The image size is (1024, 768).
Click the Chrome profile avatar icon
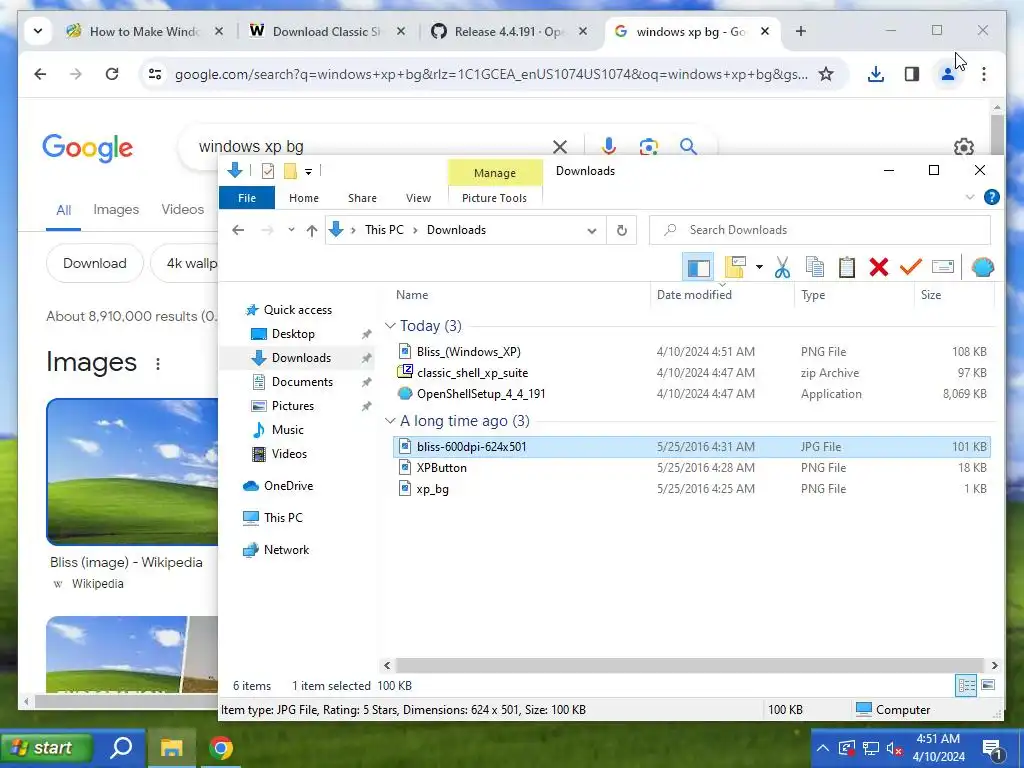948,74
